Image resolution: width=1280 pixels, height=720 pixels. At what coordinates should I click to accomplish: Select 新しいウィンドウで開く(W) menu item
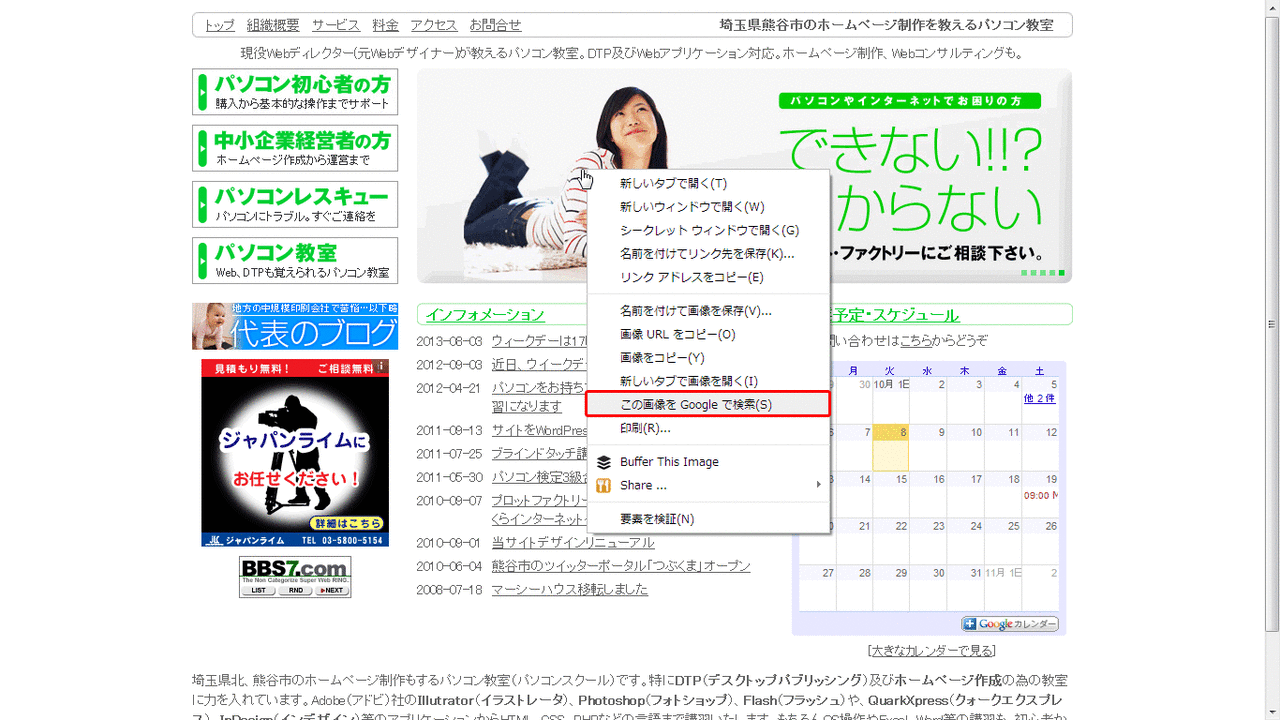pyautogui.click(x=707, y=207)
